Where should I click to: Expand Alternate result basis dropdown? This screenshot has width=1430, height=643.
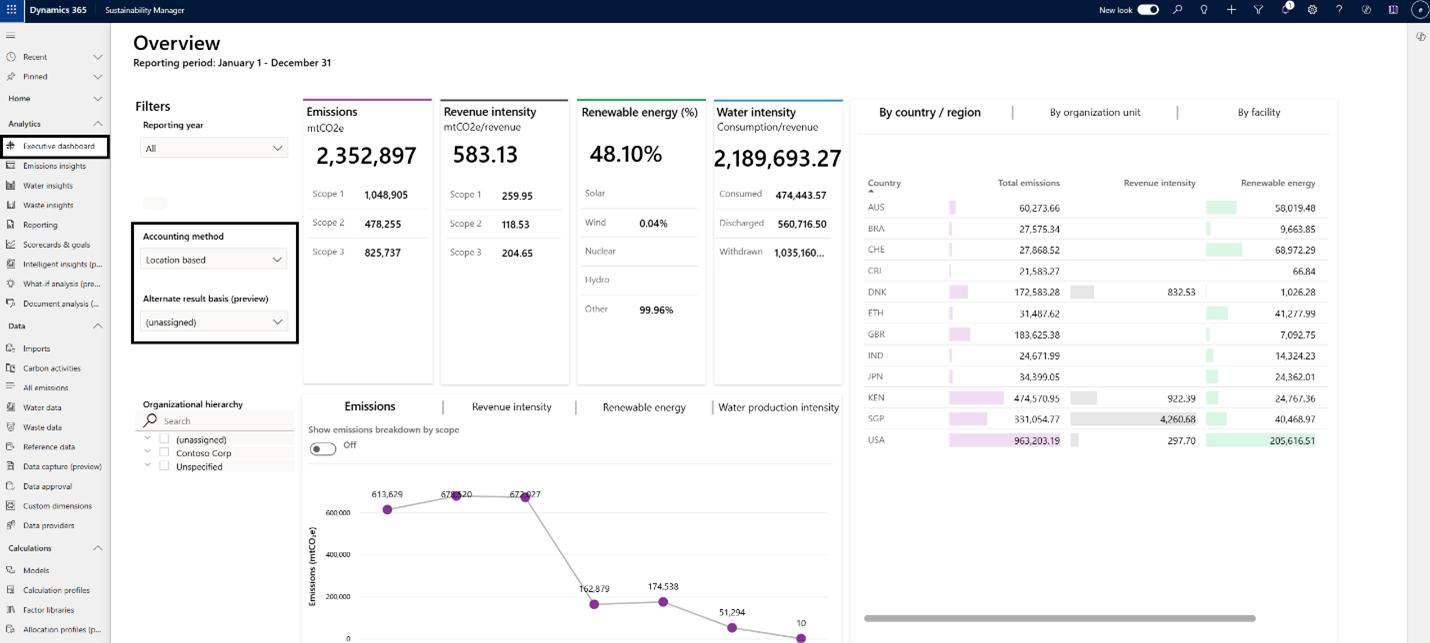(x=214, y=322)
